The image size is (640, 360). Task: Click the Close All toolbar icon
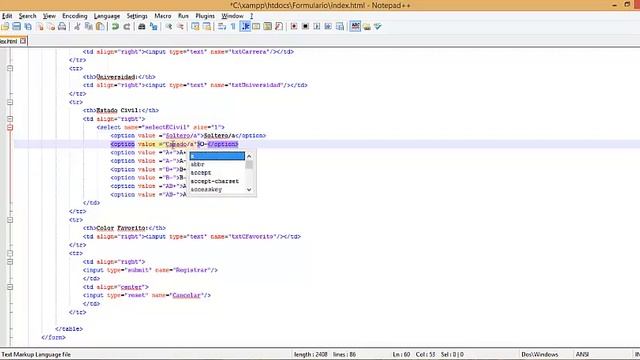coord(51,27)
